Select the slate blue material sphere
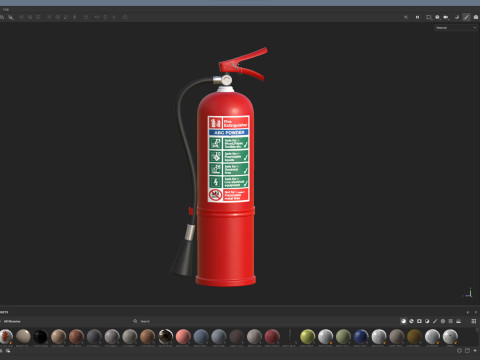 coord(201,337)
